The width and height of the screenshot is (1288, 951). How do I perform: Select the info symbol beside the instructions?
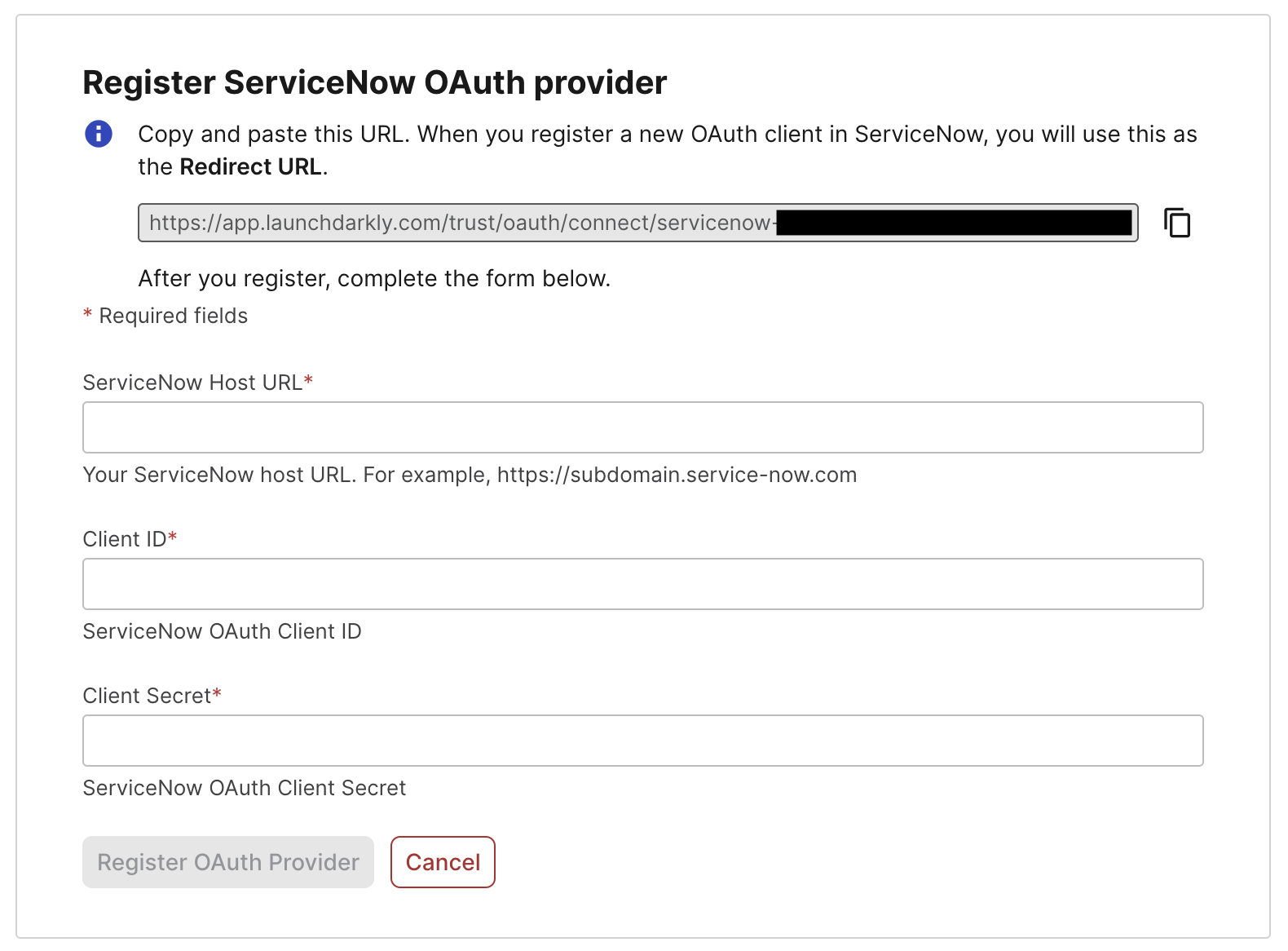pos(97,134)
